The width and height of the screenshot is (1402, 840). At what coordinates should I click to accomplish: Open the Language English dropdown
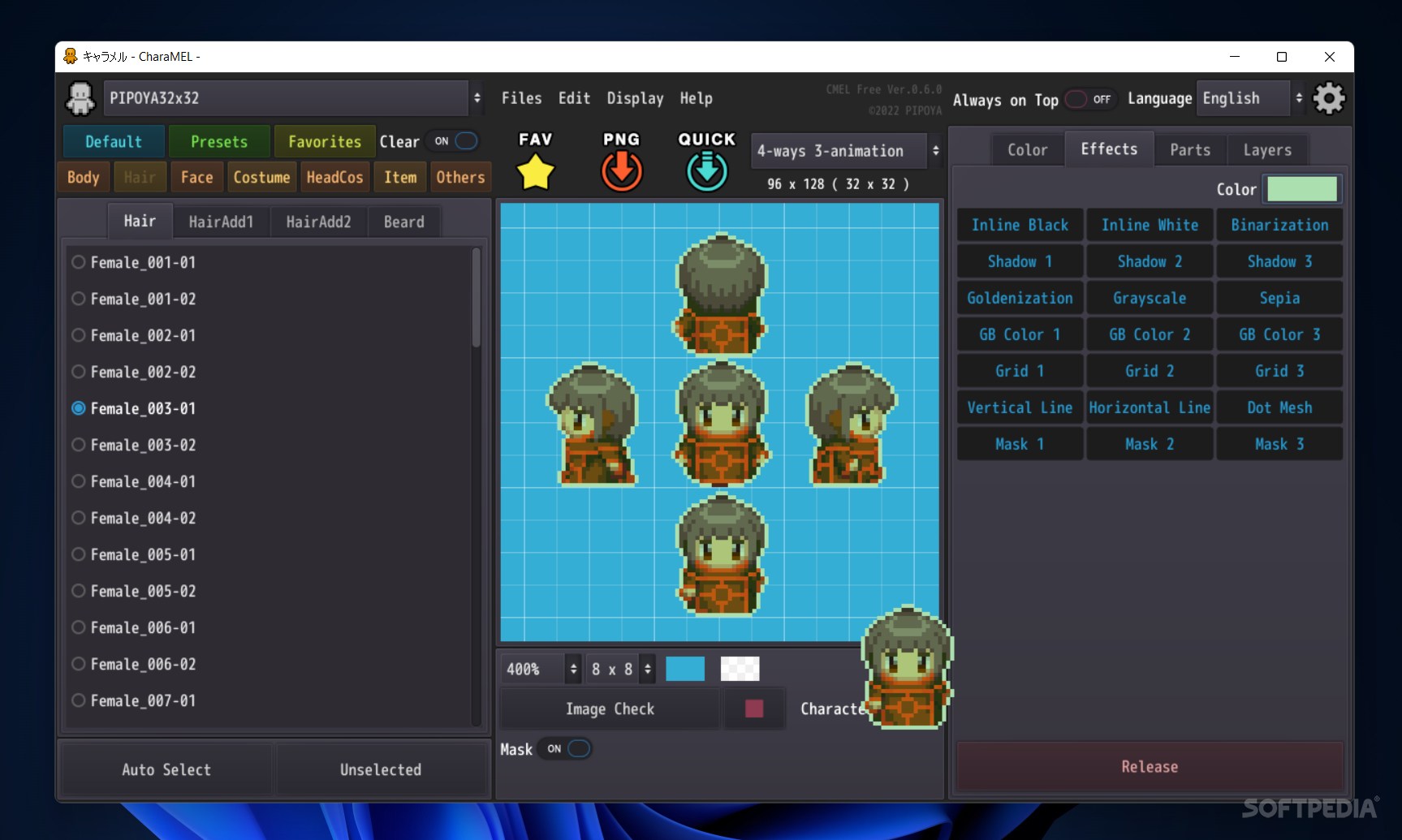[1250, 98]
